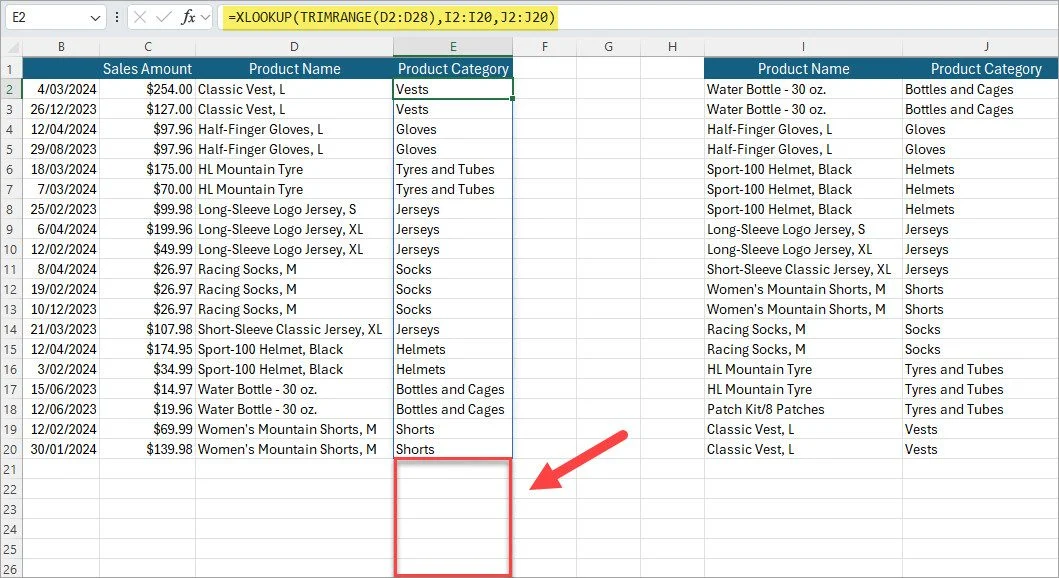Click Bottles and Cages in row 17, column E
Screen dimensions: 1059x578
(x=453, y=390)
